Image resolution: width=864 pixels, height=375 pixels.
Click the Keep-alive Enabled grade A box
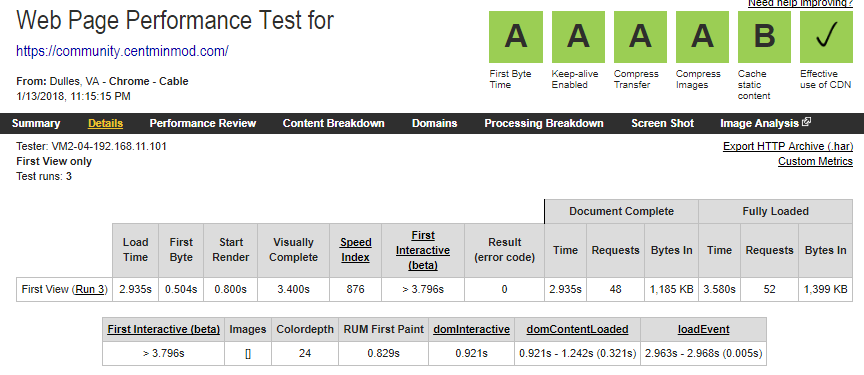[x=578, y=37]
